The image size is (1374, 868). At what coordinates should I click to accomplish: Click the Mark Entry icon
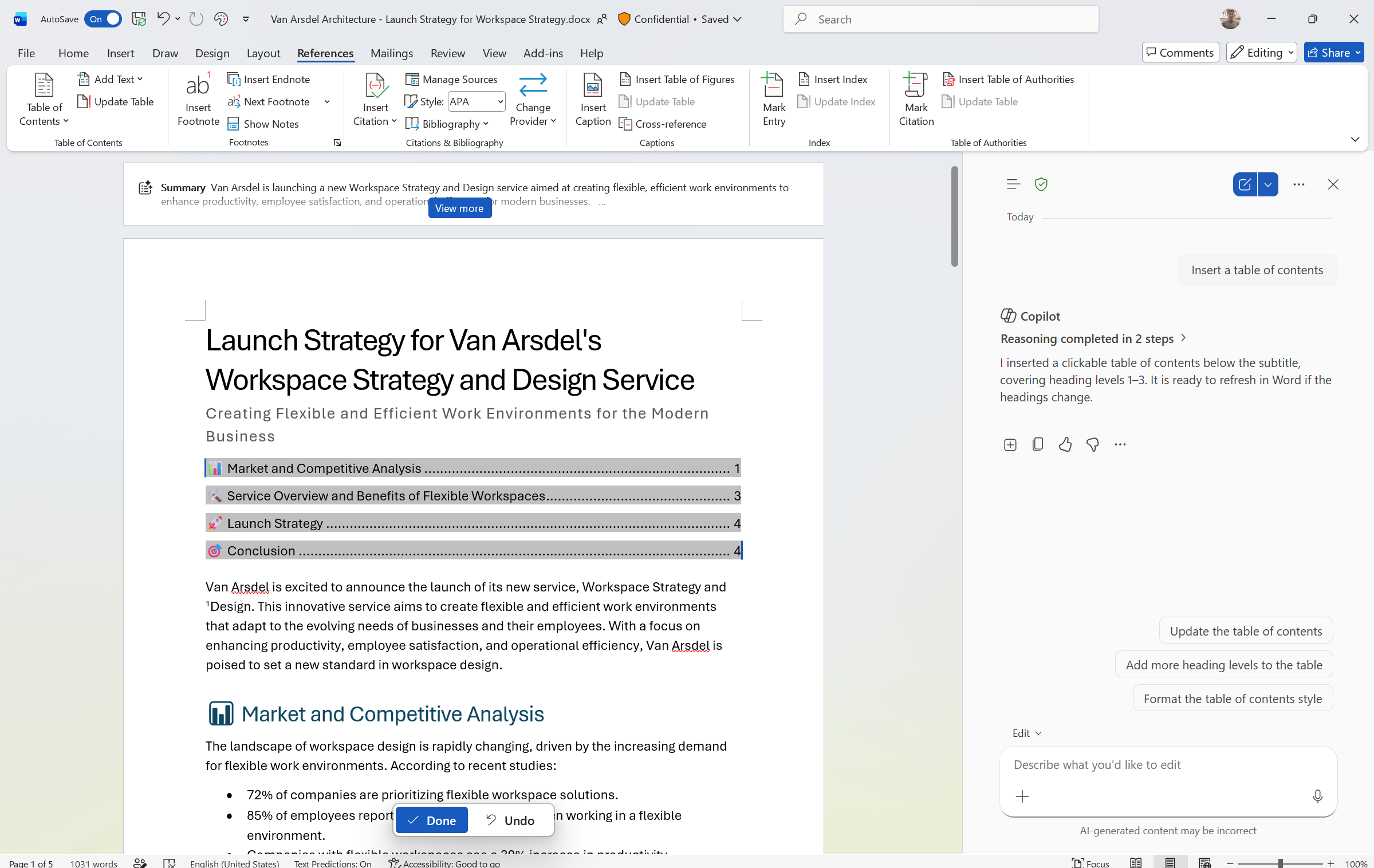[x=774, y=85]
